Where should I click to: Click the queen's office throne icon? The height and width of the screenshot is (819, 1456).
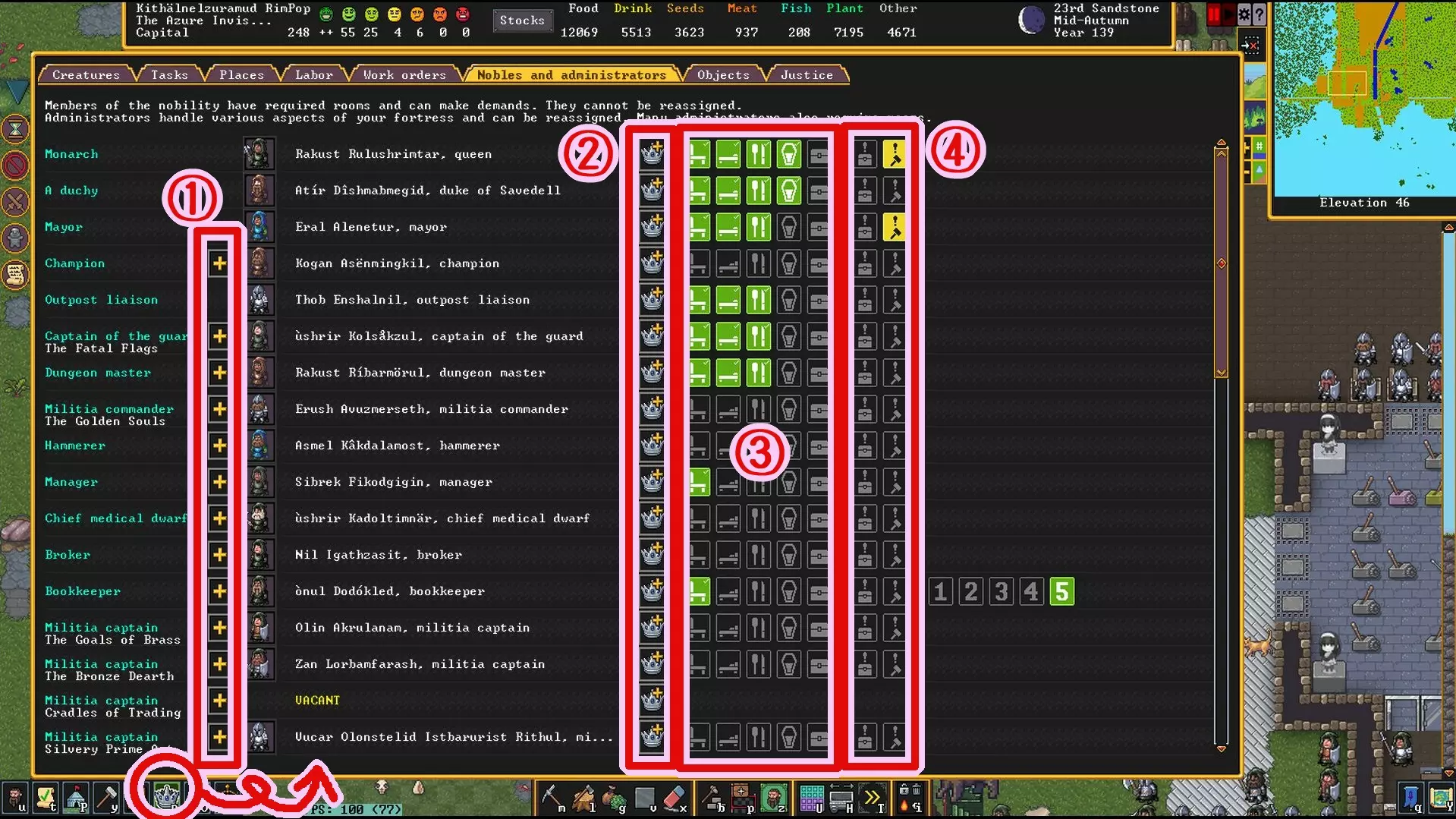pyautogui.click(x=699, y=154)
